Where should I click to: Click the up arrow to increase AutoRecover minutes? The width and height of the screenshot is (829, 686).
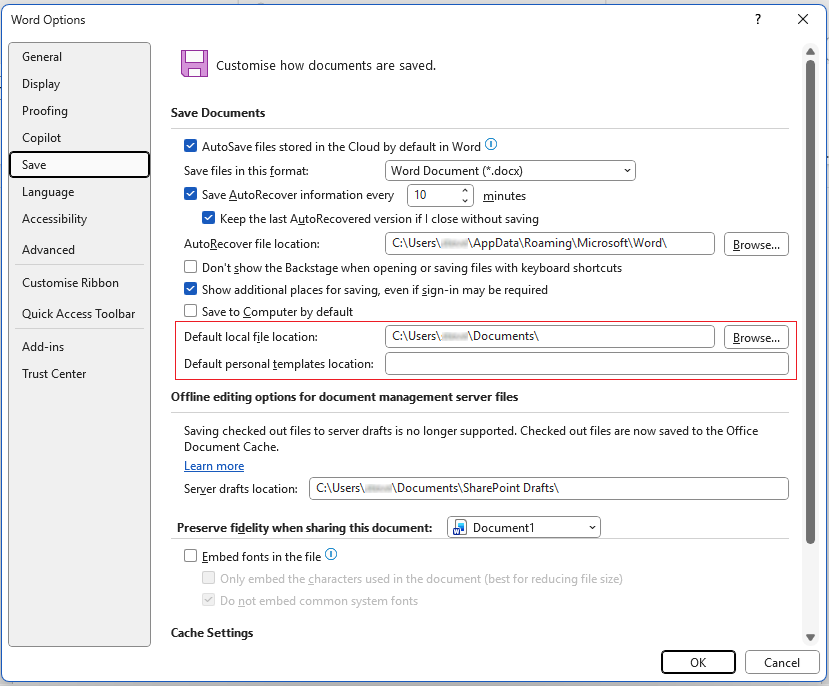click(x=465, y=190)
